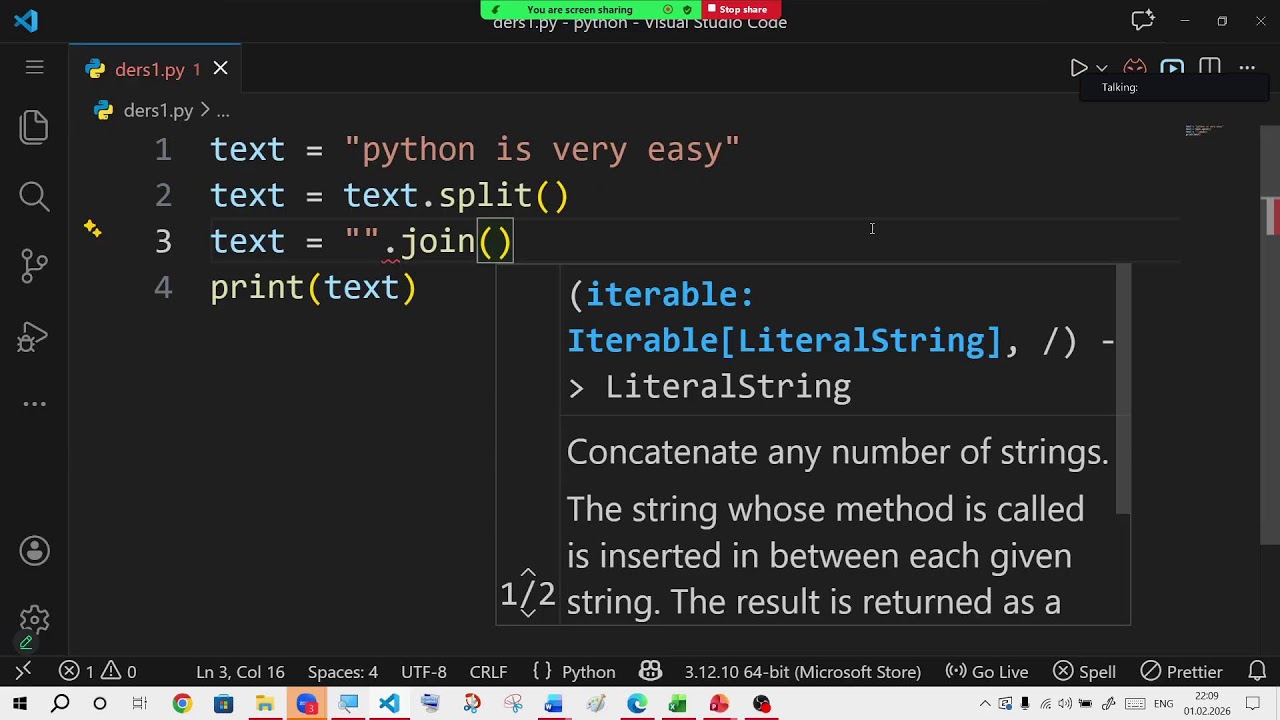Open File Explorer from taskbar
The width and height of the screenshot is (1280, 720).
pos(265,704)
